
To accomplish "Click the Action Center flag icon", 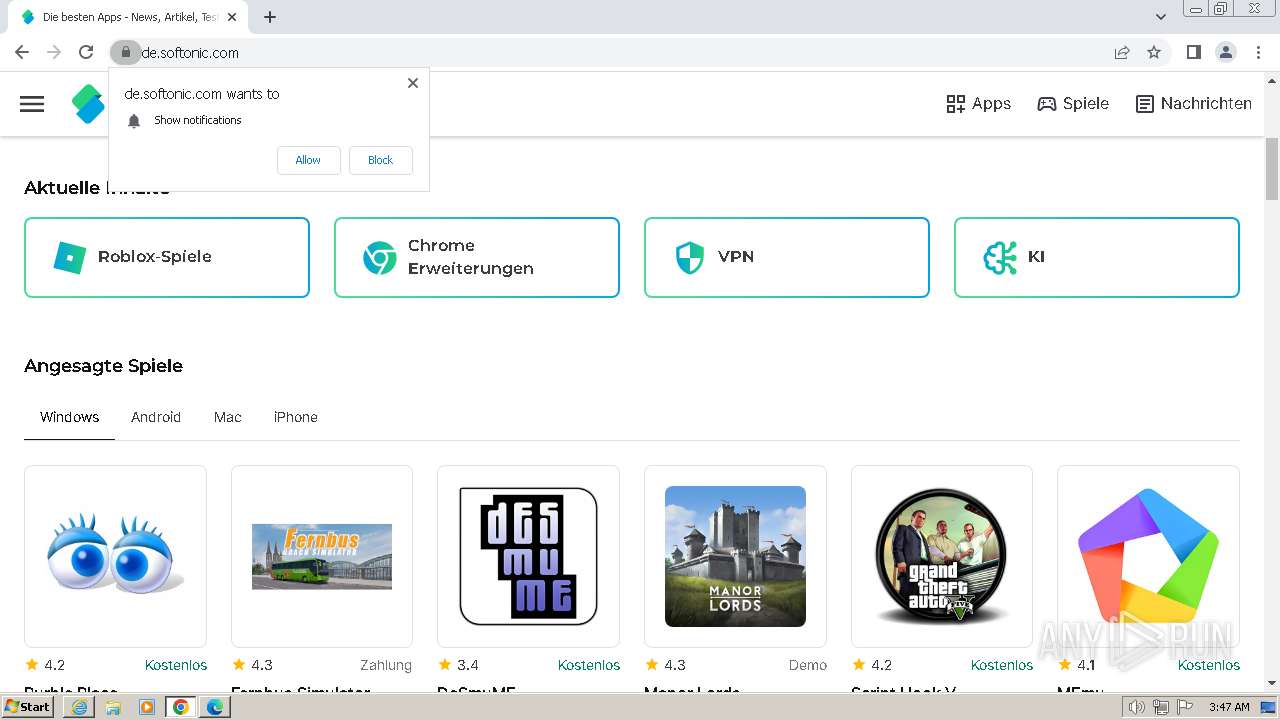I will tap(1185, 707).
